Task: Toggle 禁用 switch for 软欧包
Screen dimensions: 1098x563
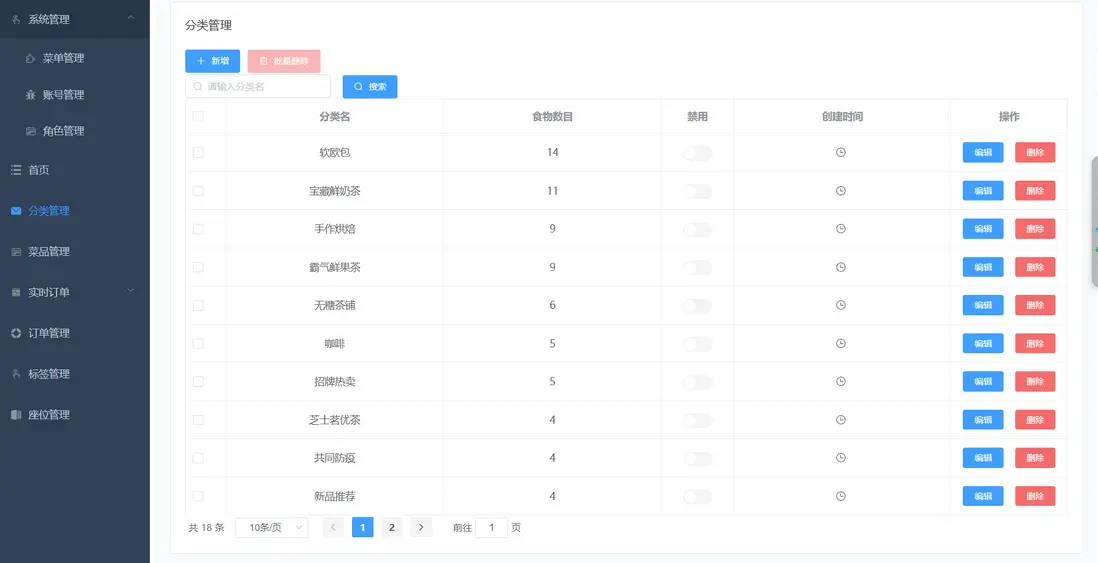Action: [x=697, y=153]
